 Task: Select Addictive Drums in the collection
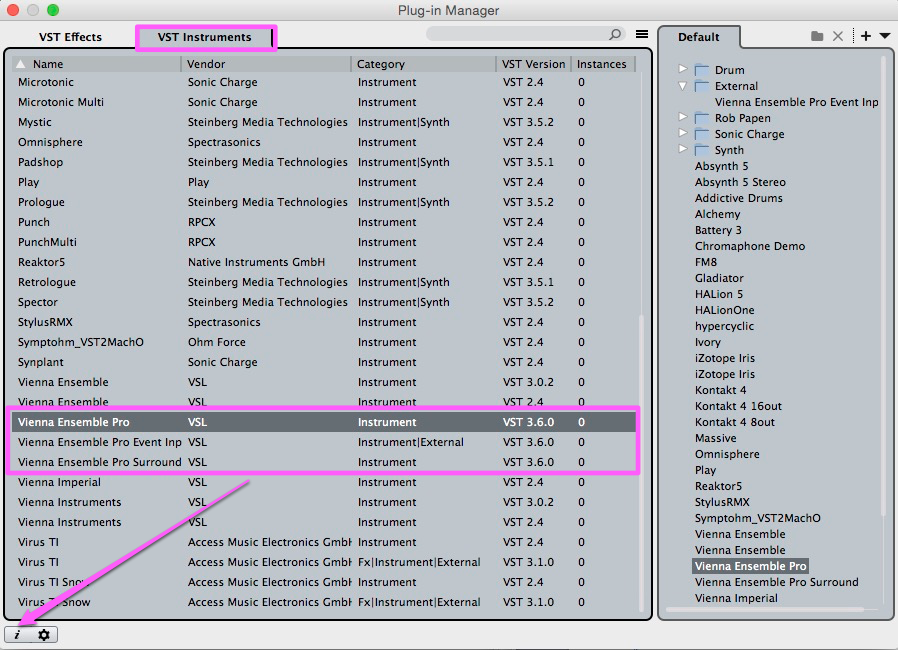(x=738, y=198)
